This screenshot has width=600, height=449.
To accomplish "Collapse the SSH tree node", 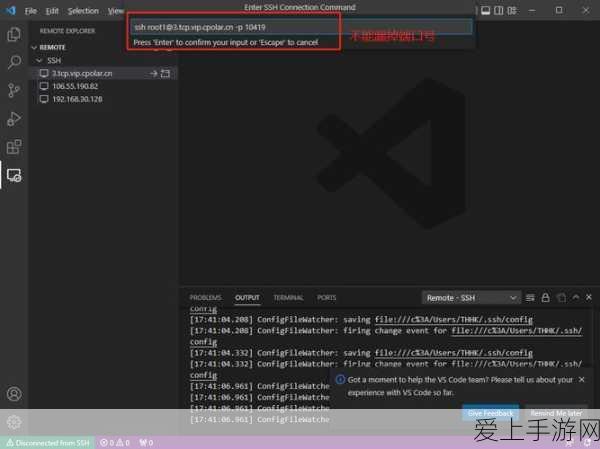I will pos(39,60).
